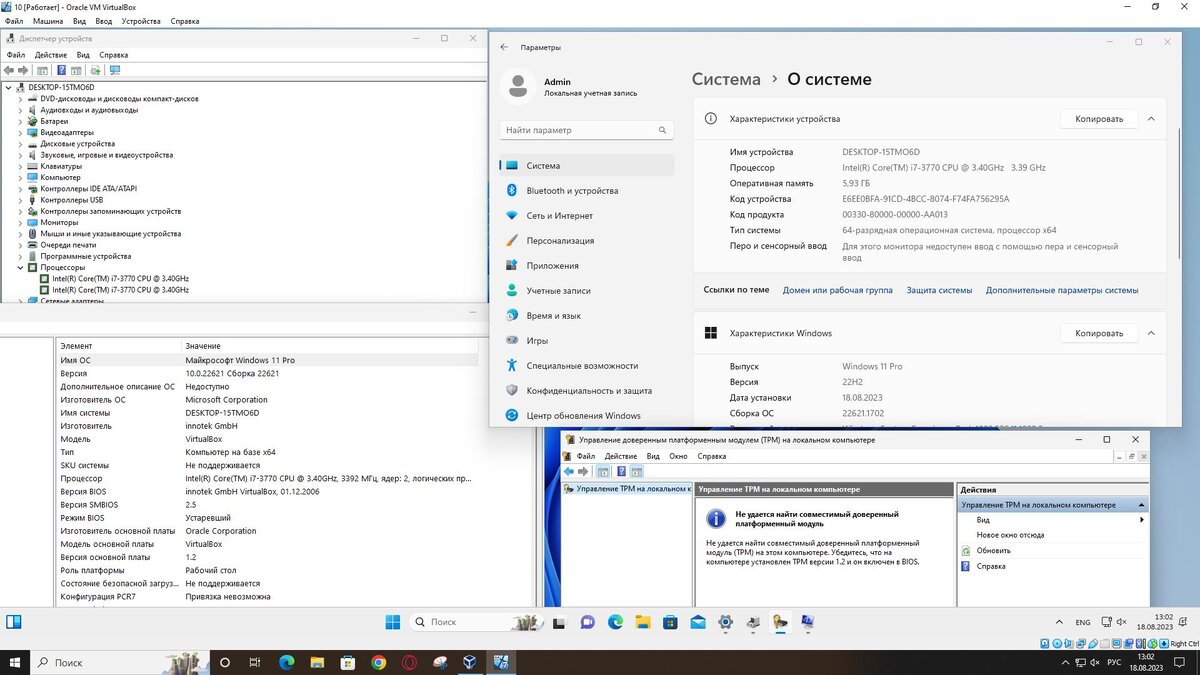This screenshot has width=1200, height=675.
Task: Click Найти параметр search field
Action: point(587,130)
